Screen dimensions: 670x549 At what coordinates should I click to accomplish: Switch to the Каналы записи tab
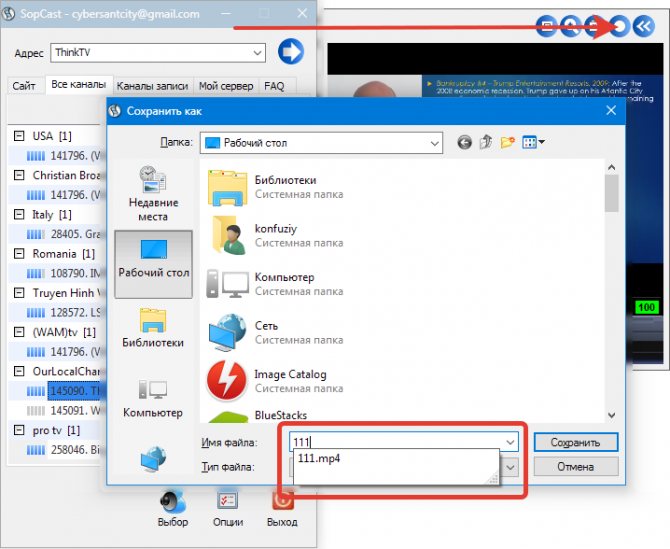(x=153, y=86)
